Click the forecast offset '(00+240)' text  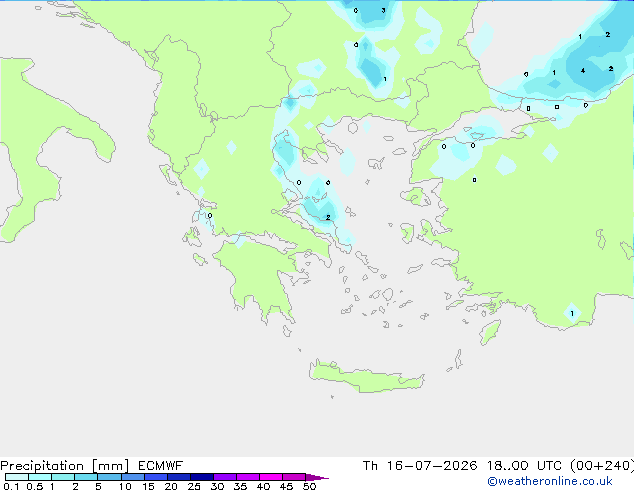click(x=602, y=466)
